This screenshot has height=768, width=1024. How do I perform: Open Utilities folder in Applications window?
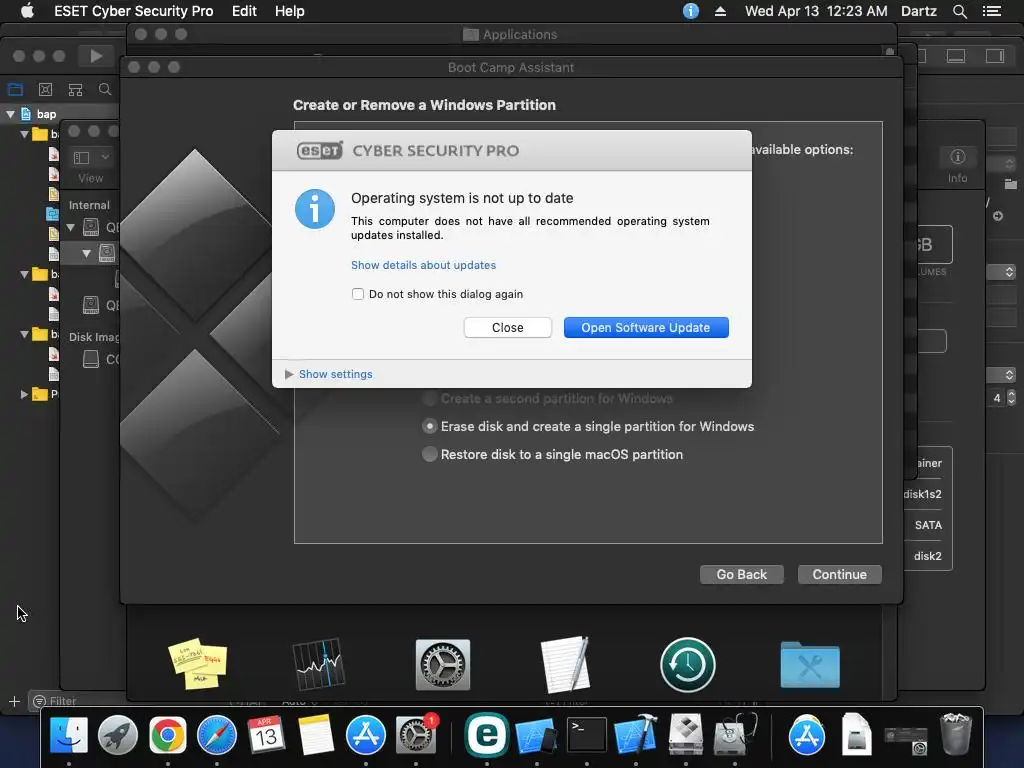tap(810, 665)
